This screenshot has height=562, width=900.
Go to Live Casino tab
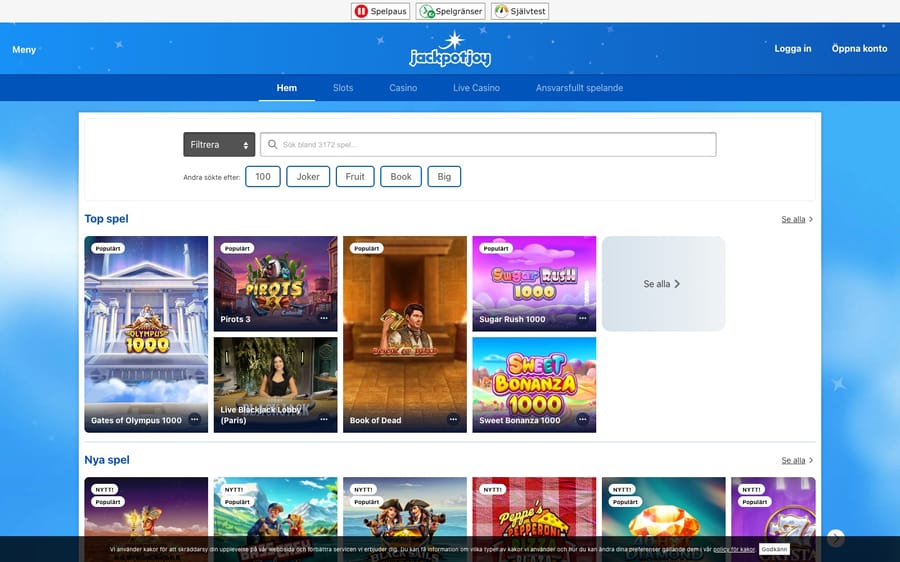click(476, 88)
